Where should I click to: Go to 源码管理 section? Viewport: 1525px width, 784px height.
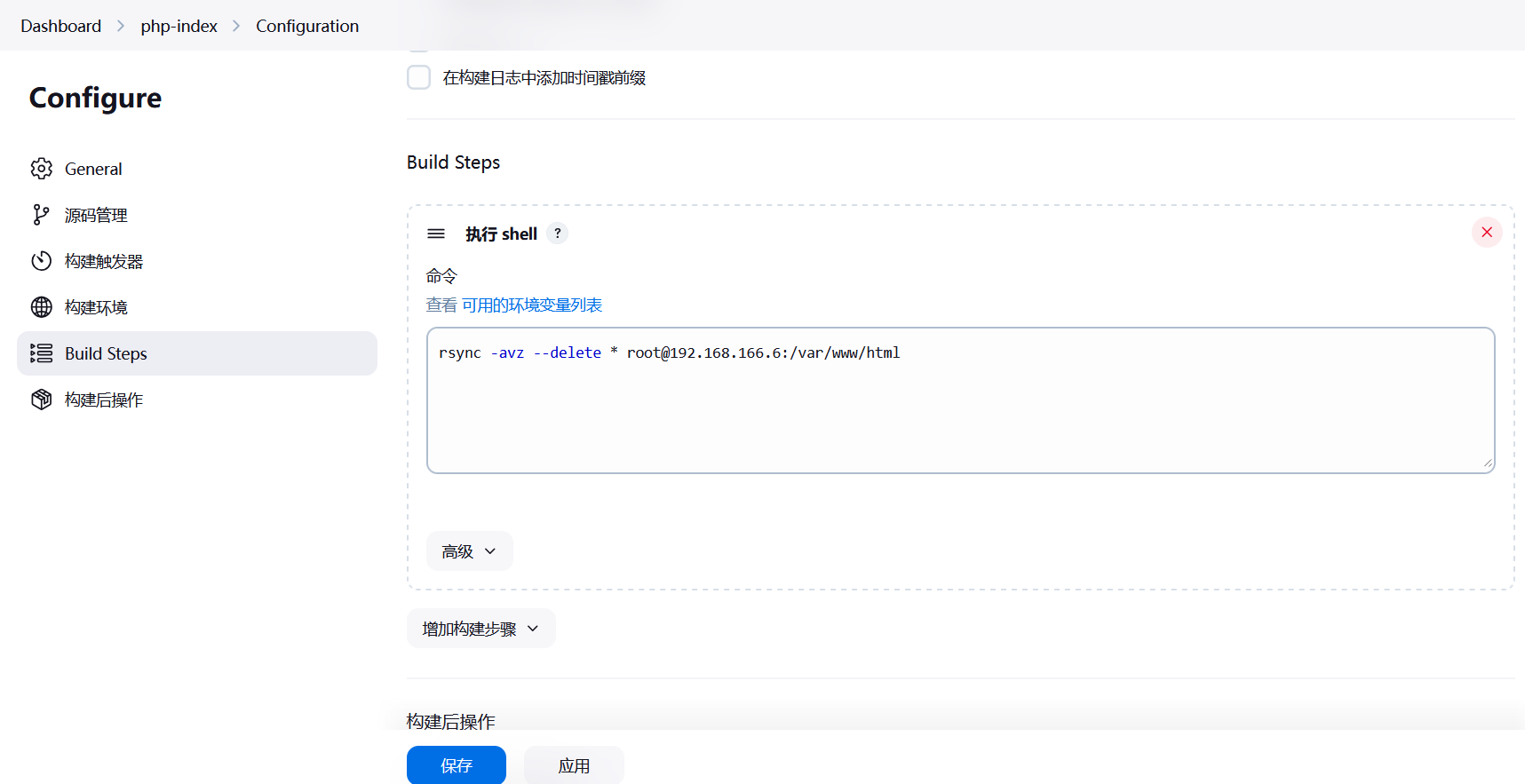(197, 215)
